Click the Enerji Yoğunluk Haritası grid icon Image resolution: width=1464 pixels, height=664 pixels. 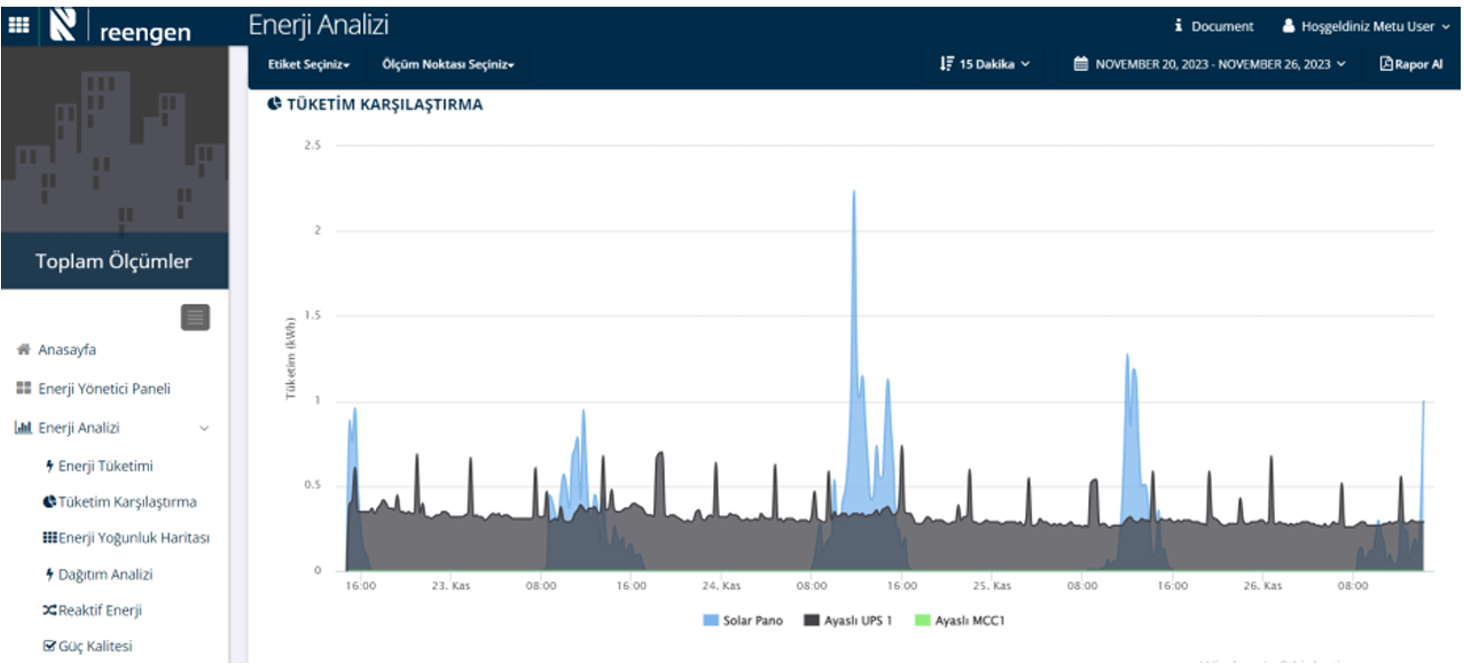click(x=49, y=538)
